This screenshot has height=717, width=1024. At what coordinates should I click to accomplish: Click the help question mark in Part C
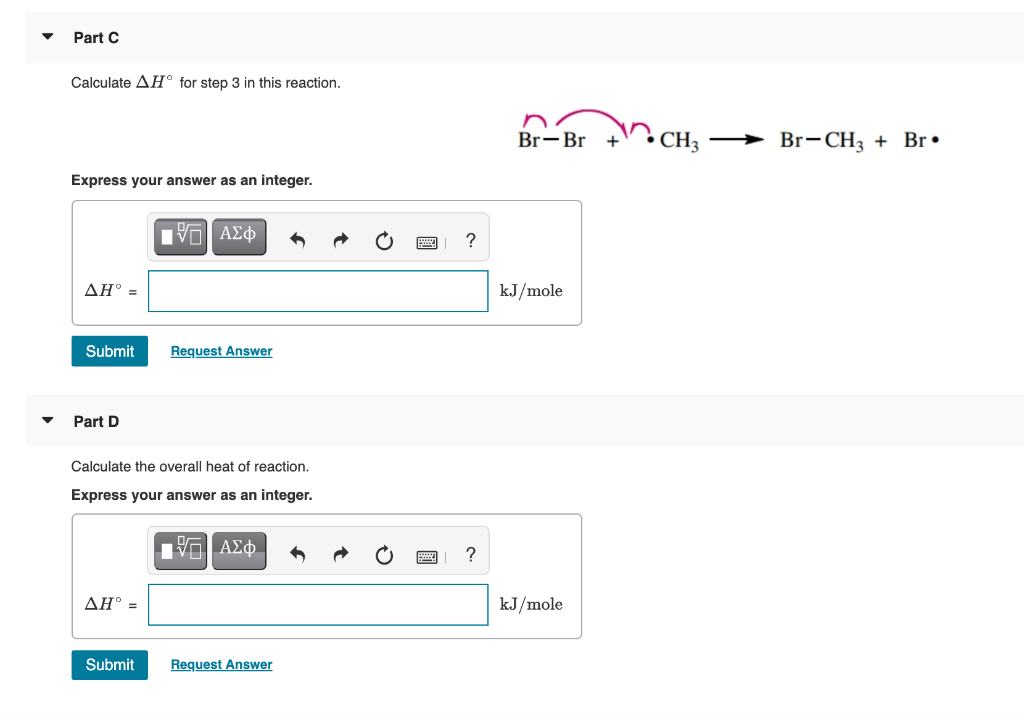pos(470,239)
